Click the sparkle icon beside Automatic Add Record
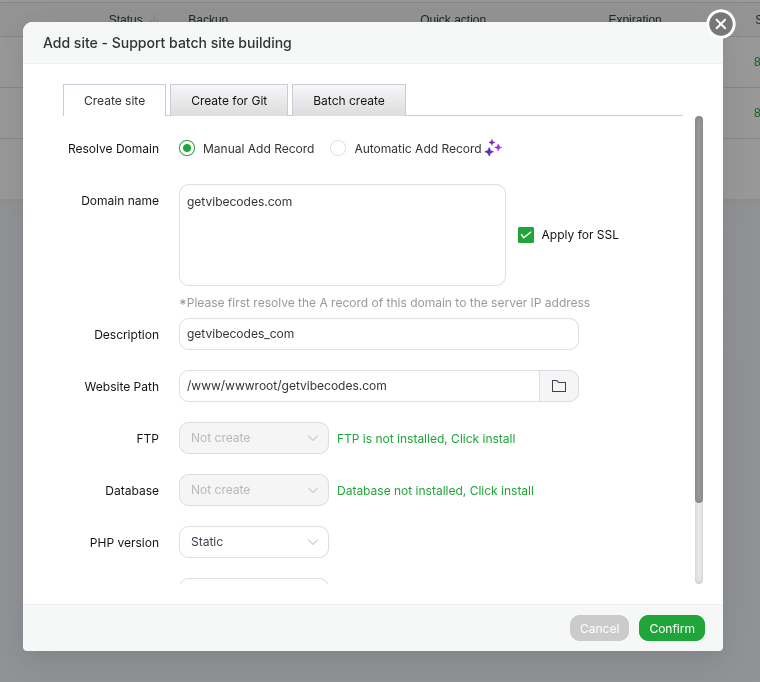Image resolution: width=760 pixels, height=682 pixels. [493, 148]
